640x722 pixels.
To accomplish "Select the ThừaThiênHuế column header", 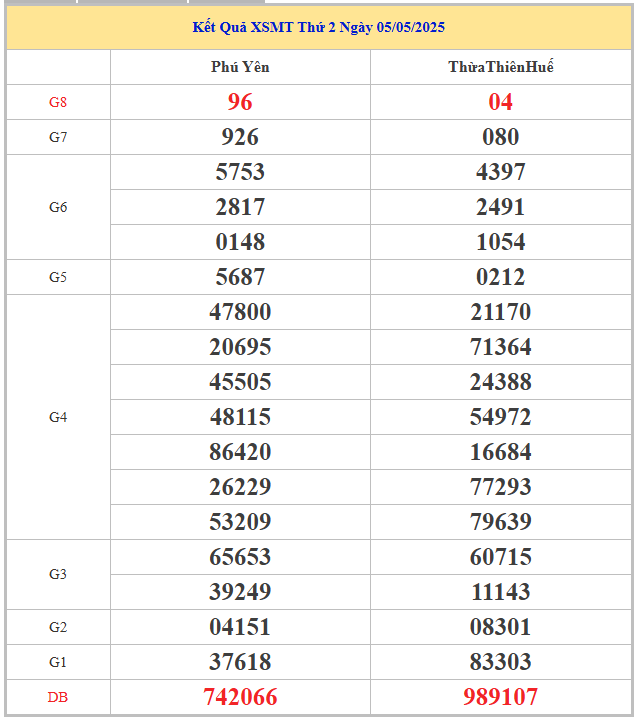I will (500, 67).
